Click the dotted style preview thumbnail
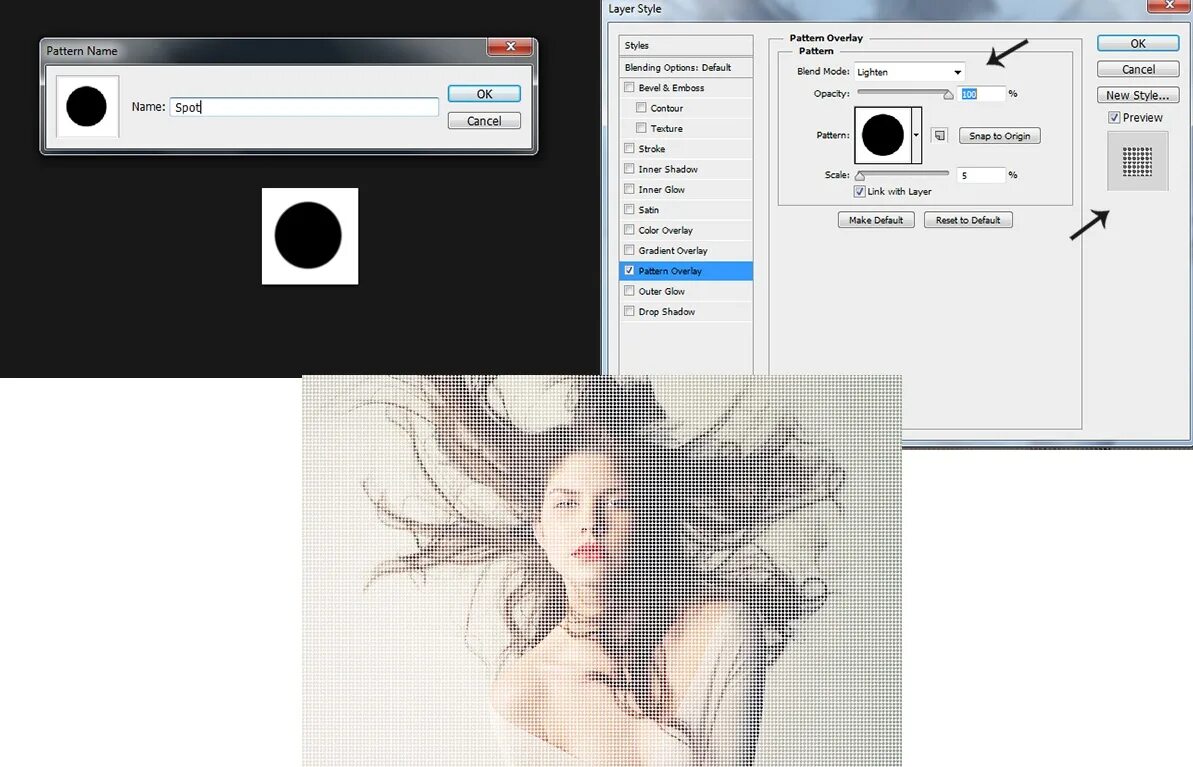Image resolution: width=1193 pixels, height=767 pixels. click(x=1137, y=161)
